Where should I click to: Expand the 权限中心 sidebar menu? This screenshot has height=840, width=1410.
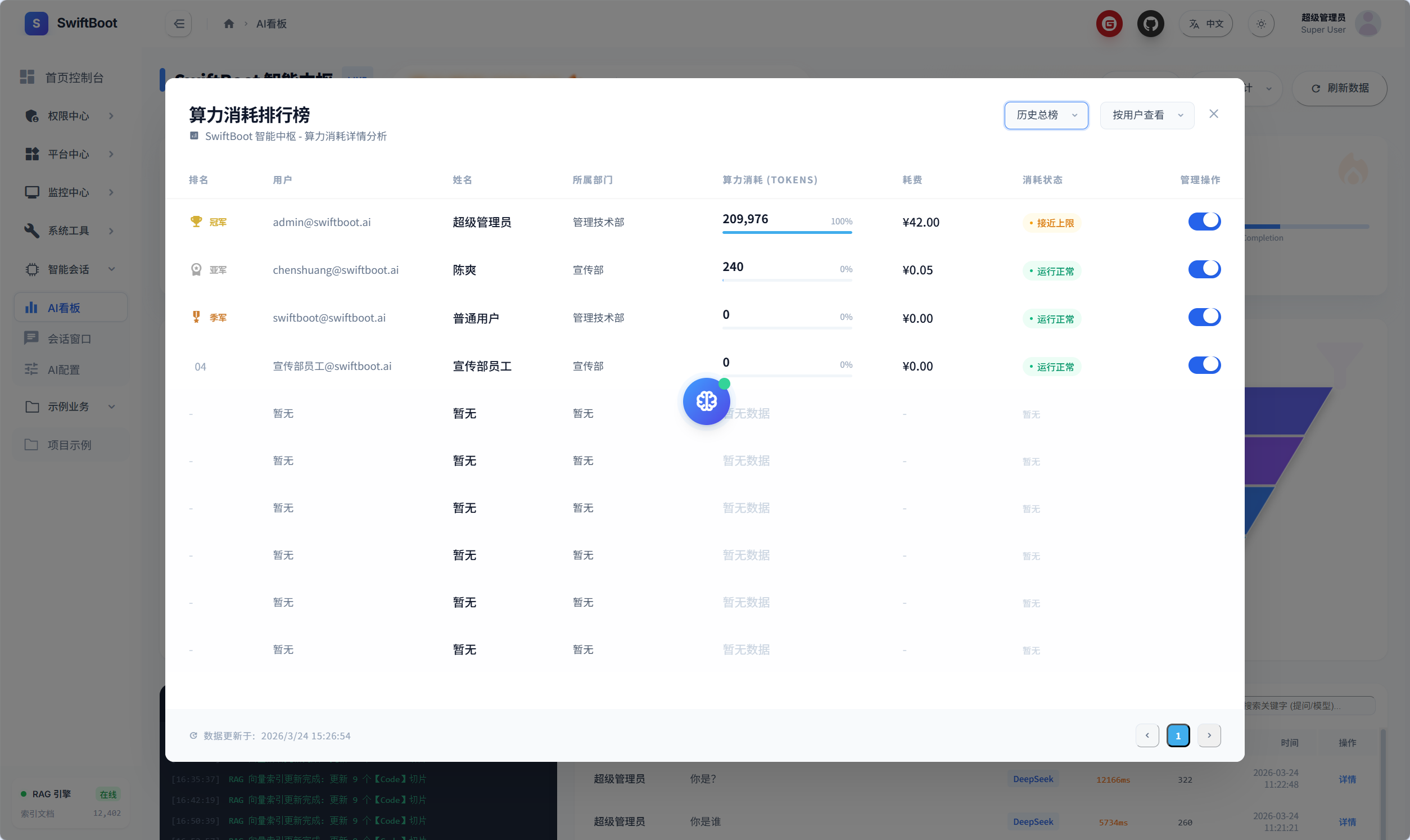tap(69, 116)
